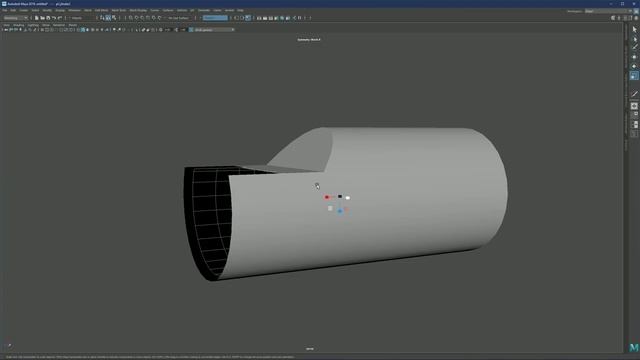Toggle snap to points

142,18
